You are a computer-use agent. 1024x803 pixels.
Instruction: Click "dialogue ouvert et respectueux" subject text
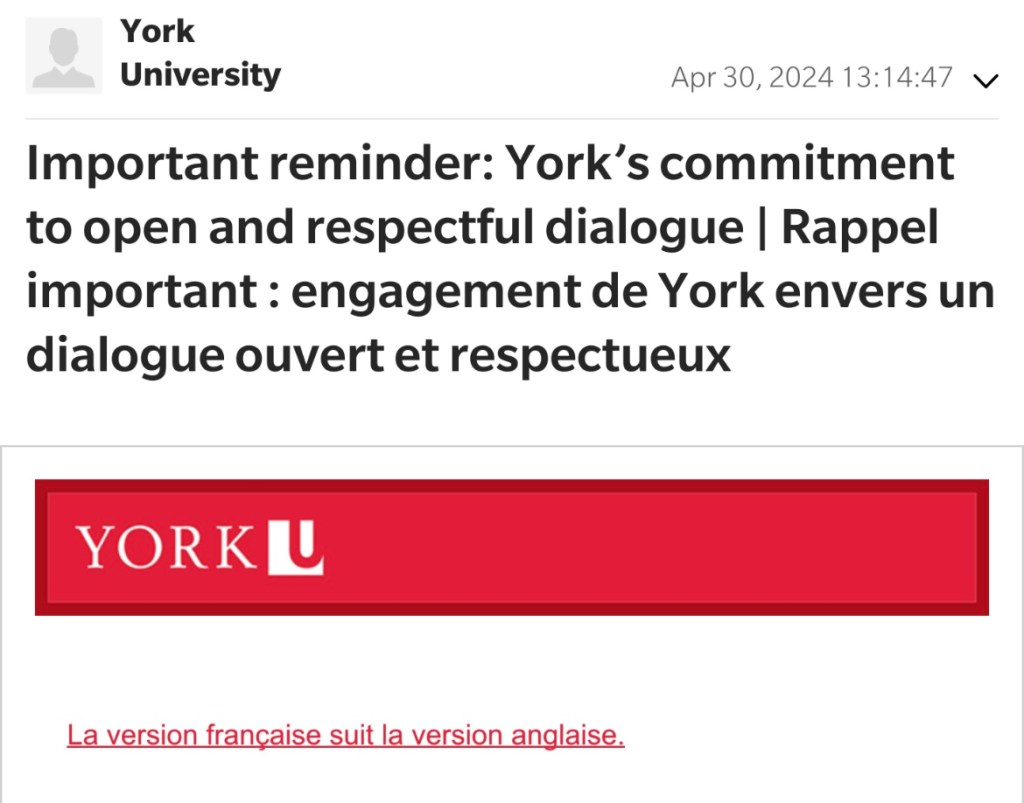[x=378, y=355]
